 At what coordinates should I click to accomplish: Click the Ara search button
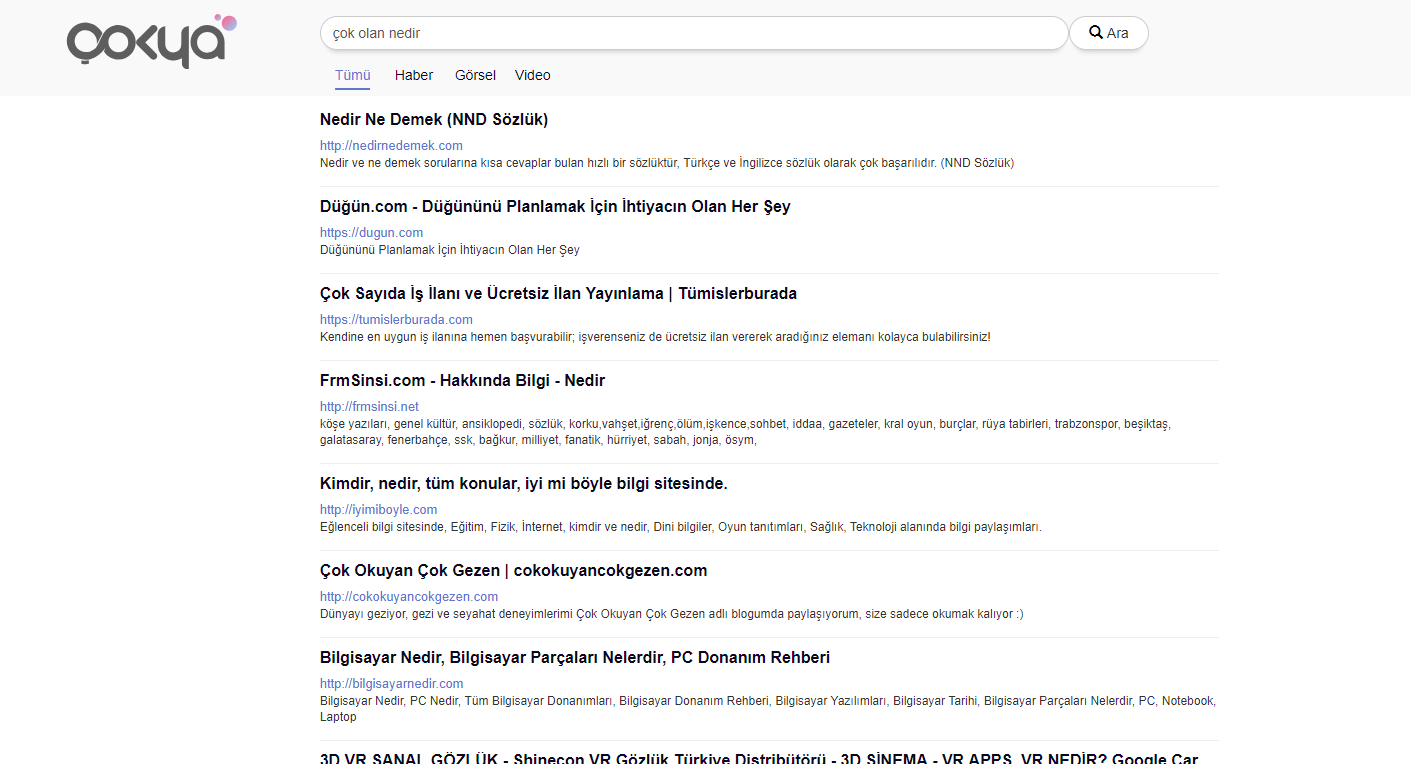tap(1109, 33)
